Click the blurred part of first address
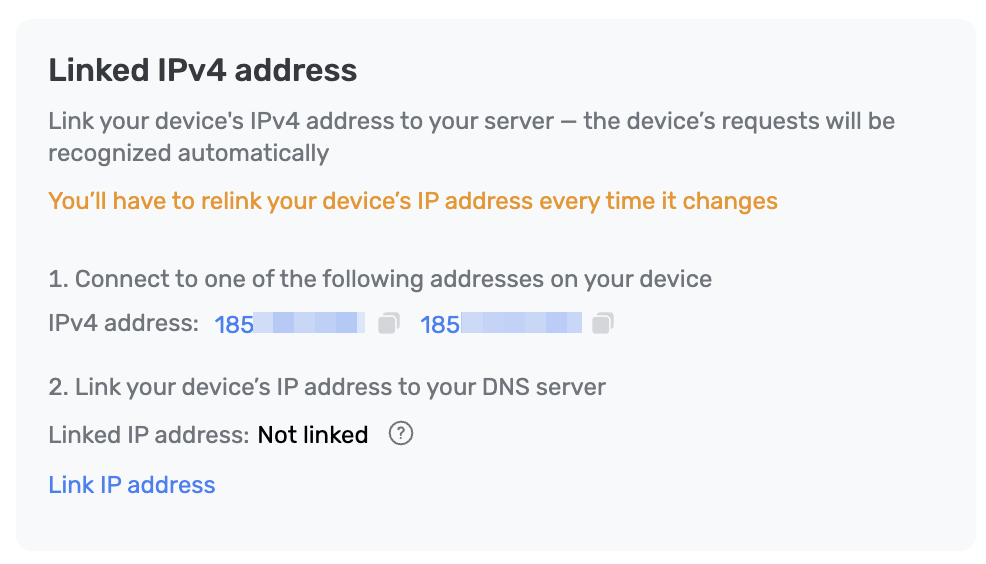 [x=309, y=323]
